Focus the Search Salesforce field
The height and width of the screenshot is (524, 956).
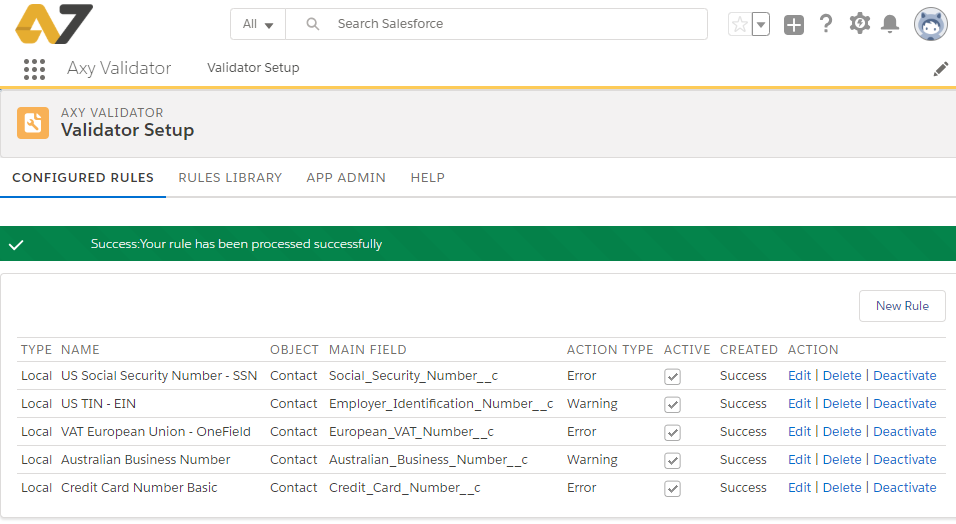496,24
